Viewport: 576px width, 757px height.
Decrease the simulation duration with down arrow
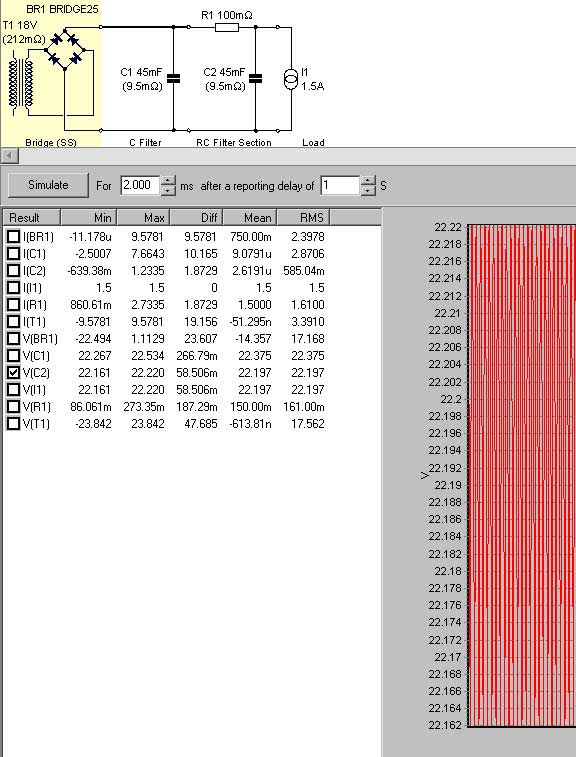168,190
